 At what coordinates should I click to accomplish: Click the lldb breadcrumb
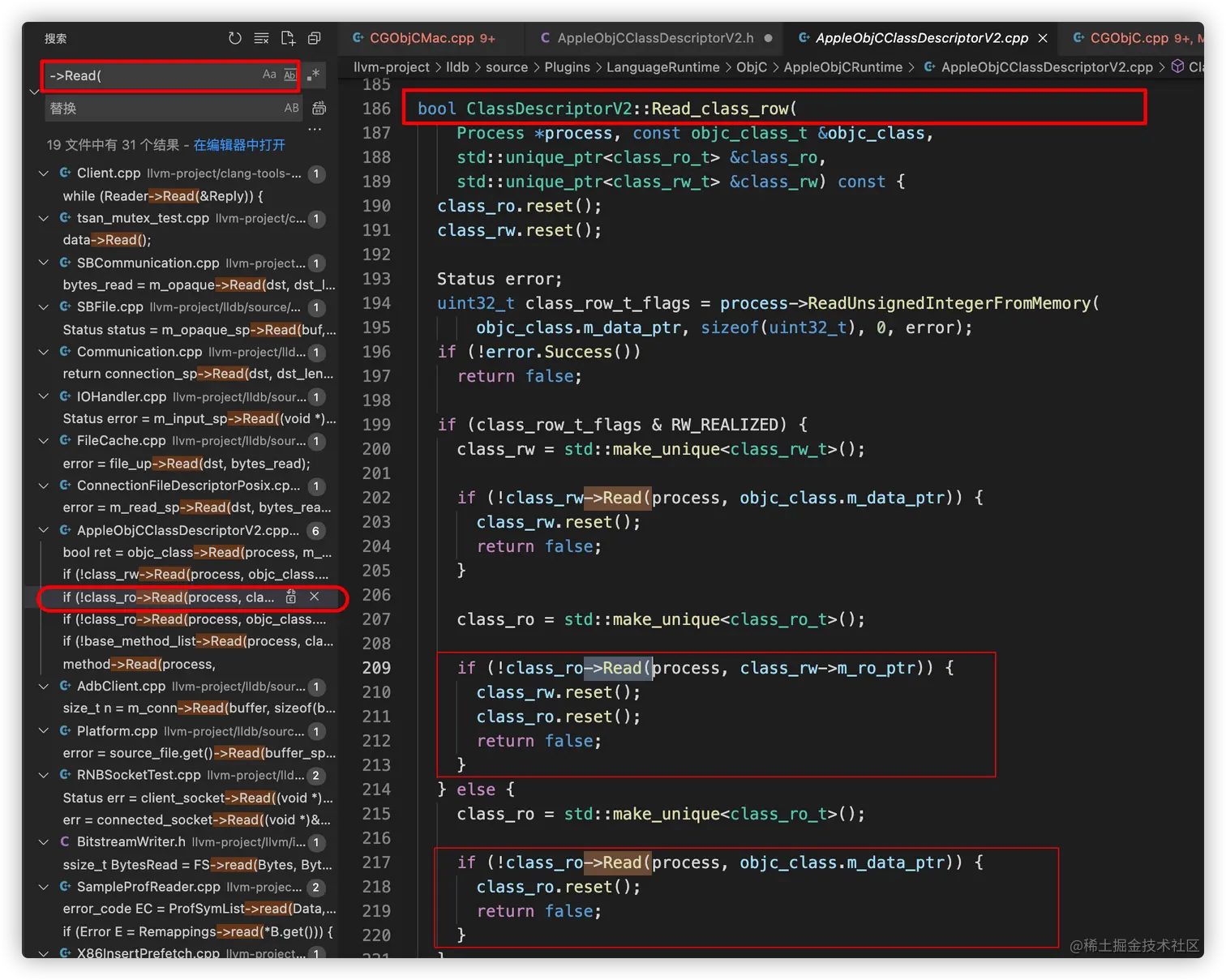point(457,67)
